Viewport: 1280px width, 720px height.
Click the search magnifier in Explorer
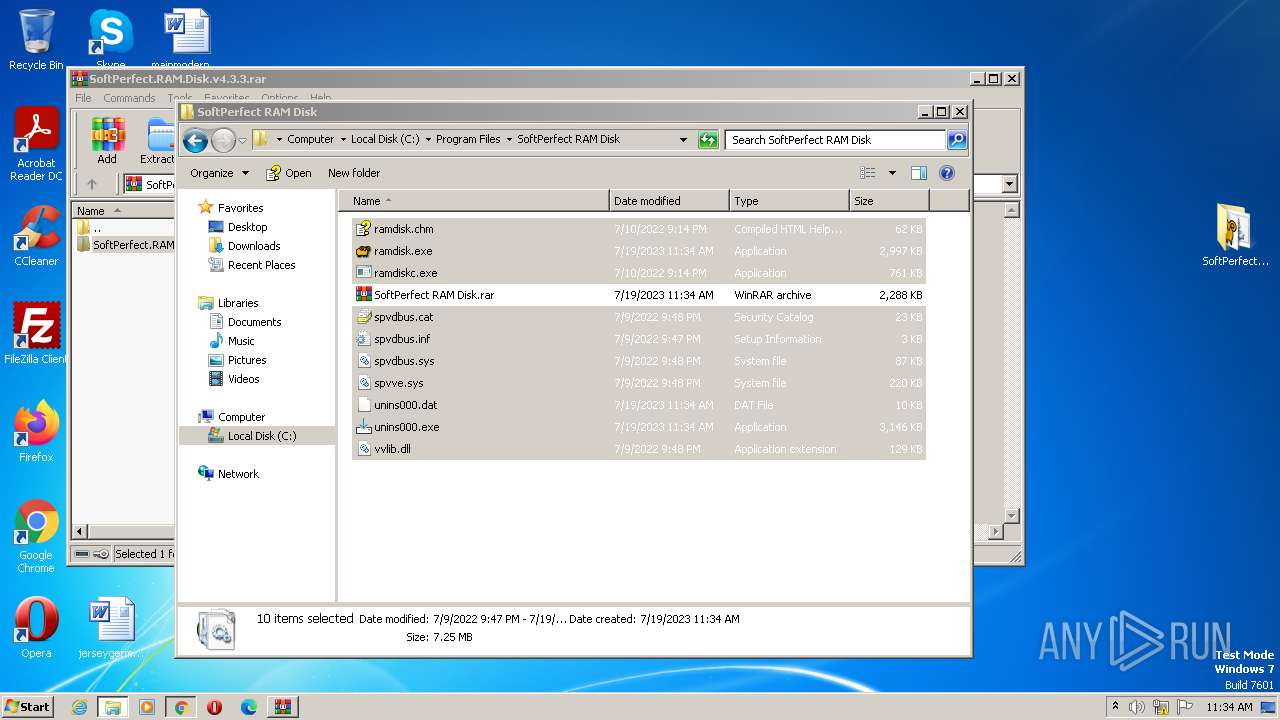957,140
